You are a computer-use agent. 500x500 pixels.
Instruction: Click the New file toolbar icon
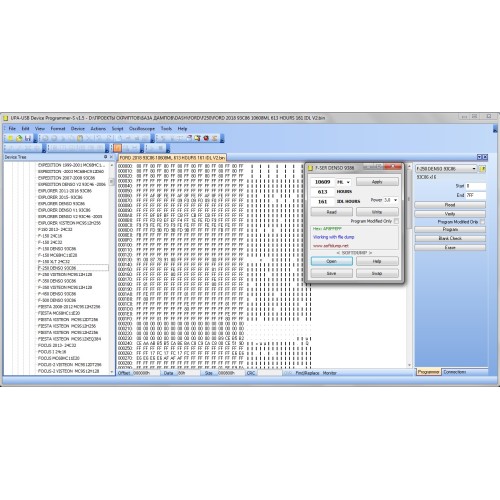click(x=10, y=138)
